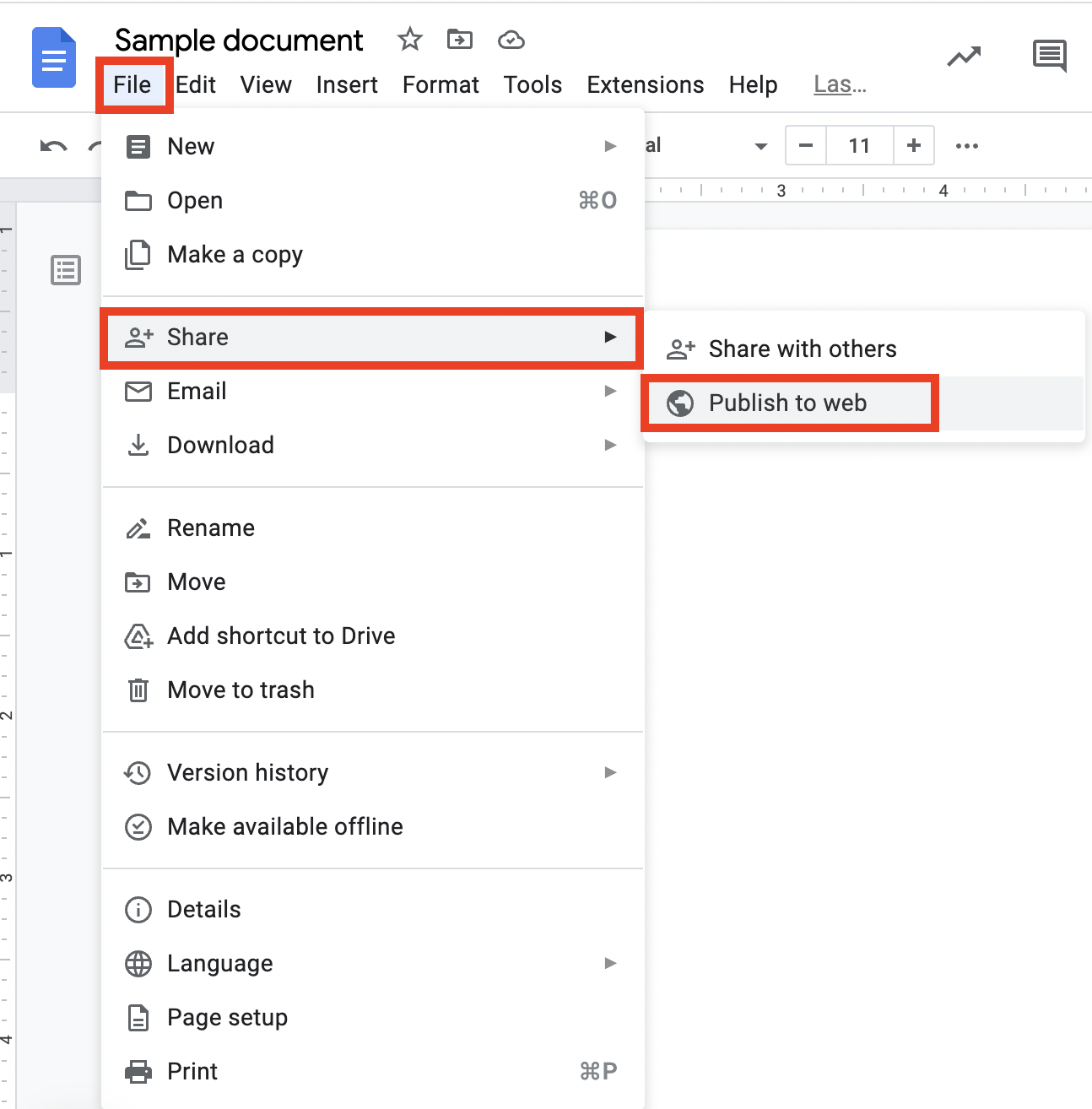The width and height of the screenshot is (1092, 1109).
Task: Open the Tools menu
Action: pos(532,84)
